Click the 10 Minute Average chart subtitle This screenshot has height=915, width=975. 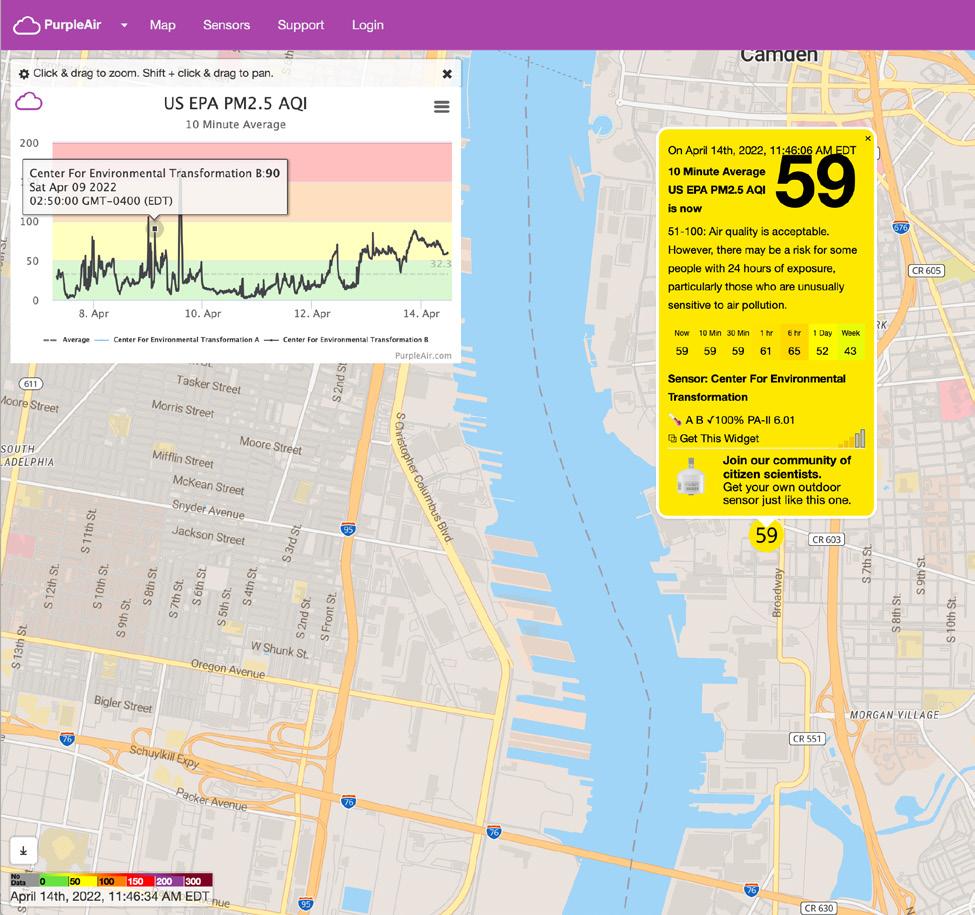coord(236,124)
